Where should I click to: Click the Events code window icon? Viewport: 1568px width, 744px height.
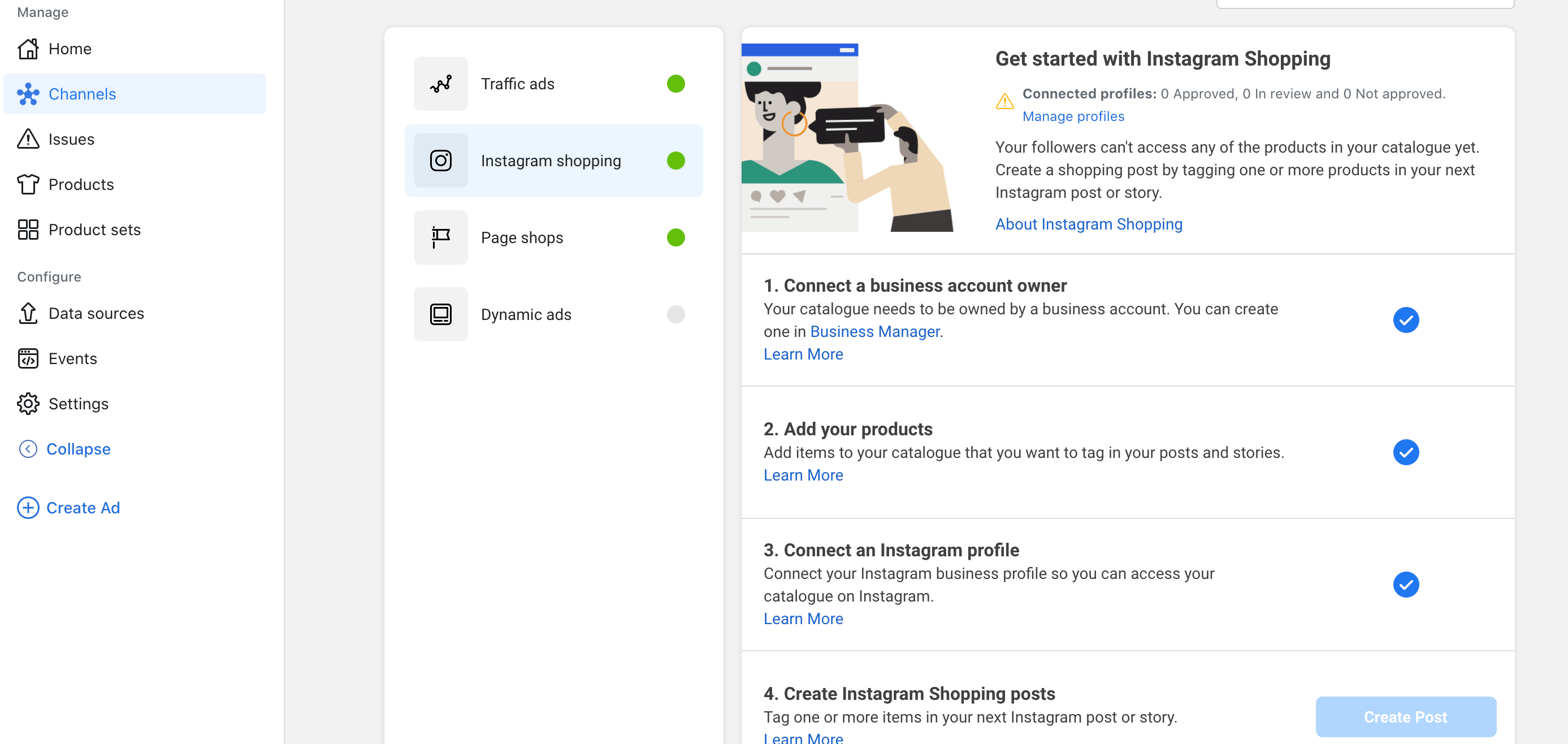point(28,358)
